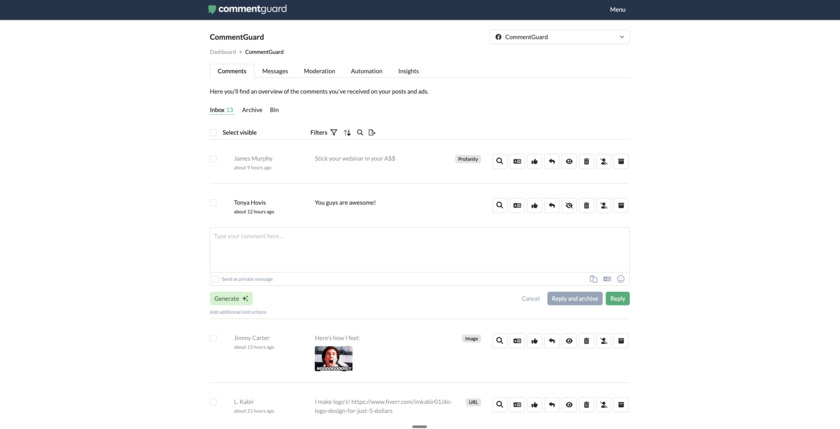The image size is (840, 429).
Task: Open the Bin folder
Action: [274, 110]
